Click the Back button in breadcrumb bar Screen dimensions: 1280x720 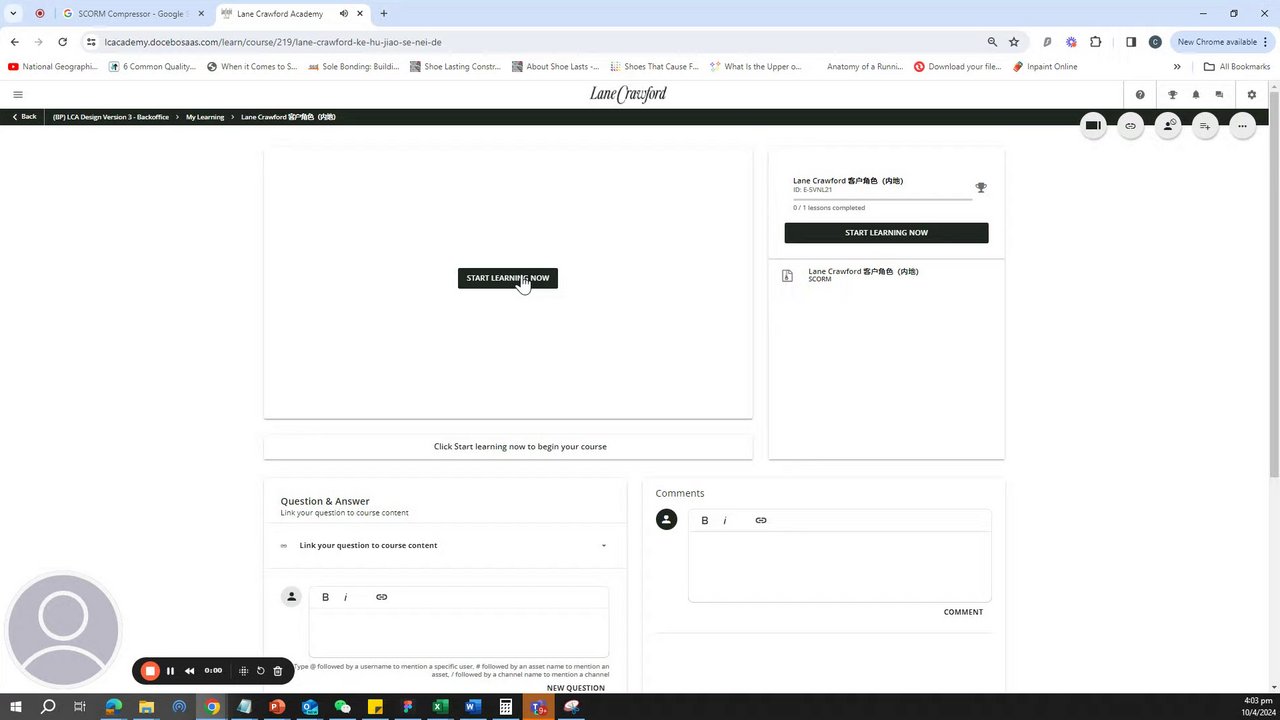pyautogui.click(x=24, y=117)
